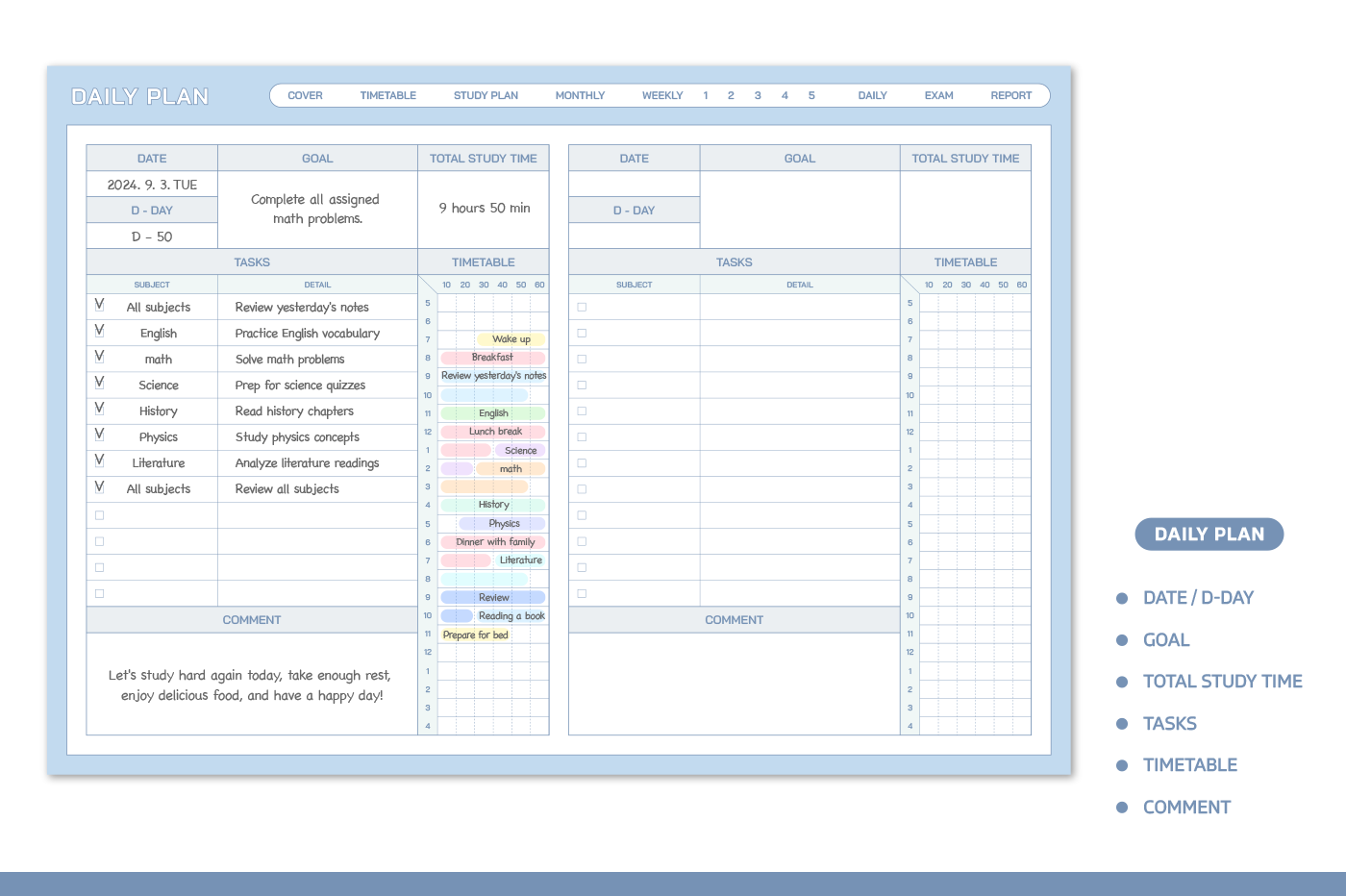Screen dimensions: 1346x896
Task: Pick the Reading a book timetable block
Action: [x=511, y=616]
